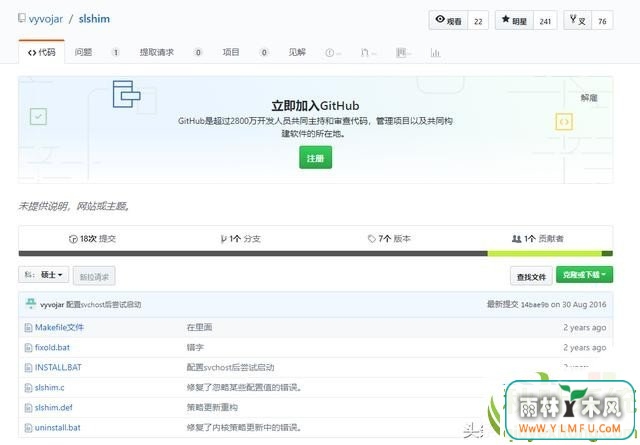Open 1个 贡献者 contributors list
The height and width of the screenshot is (445, 640).
point(538,239)
